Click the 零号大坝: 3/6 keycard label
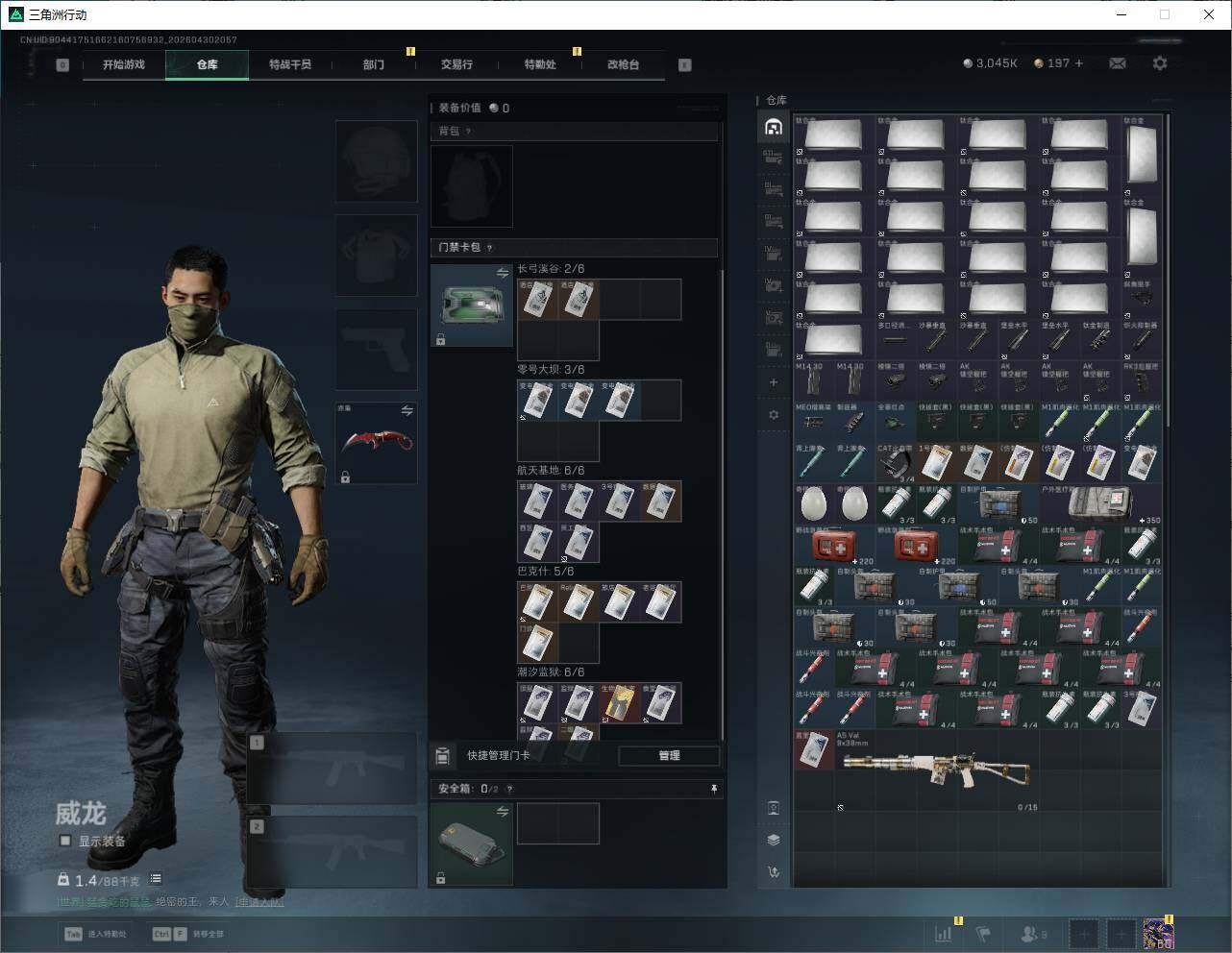 [551, 370]
